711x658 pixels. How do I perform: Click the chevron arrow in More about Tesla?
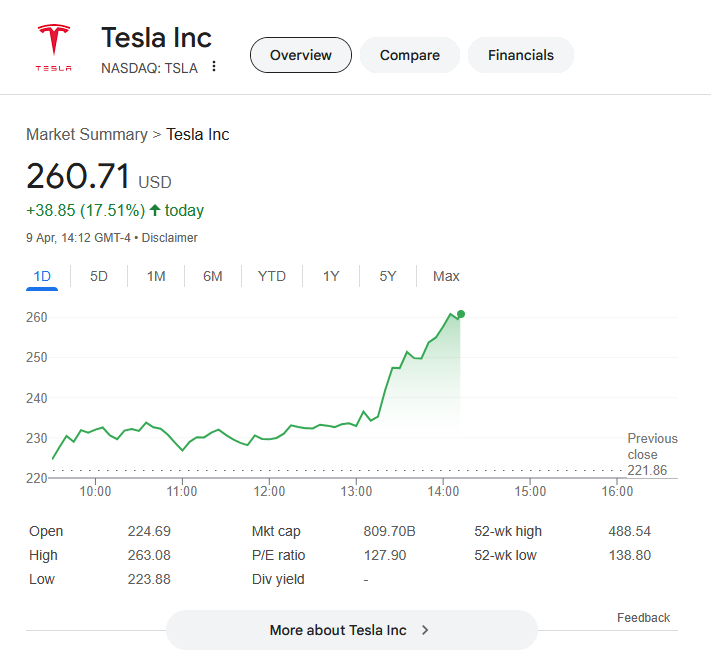(x=425, y=630)
